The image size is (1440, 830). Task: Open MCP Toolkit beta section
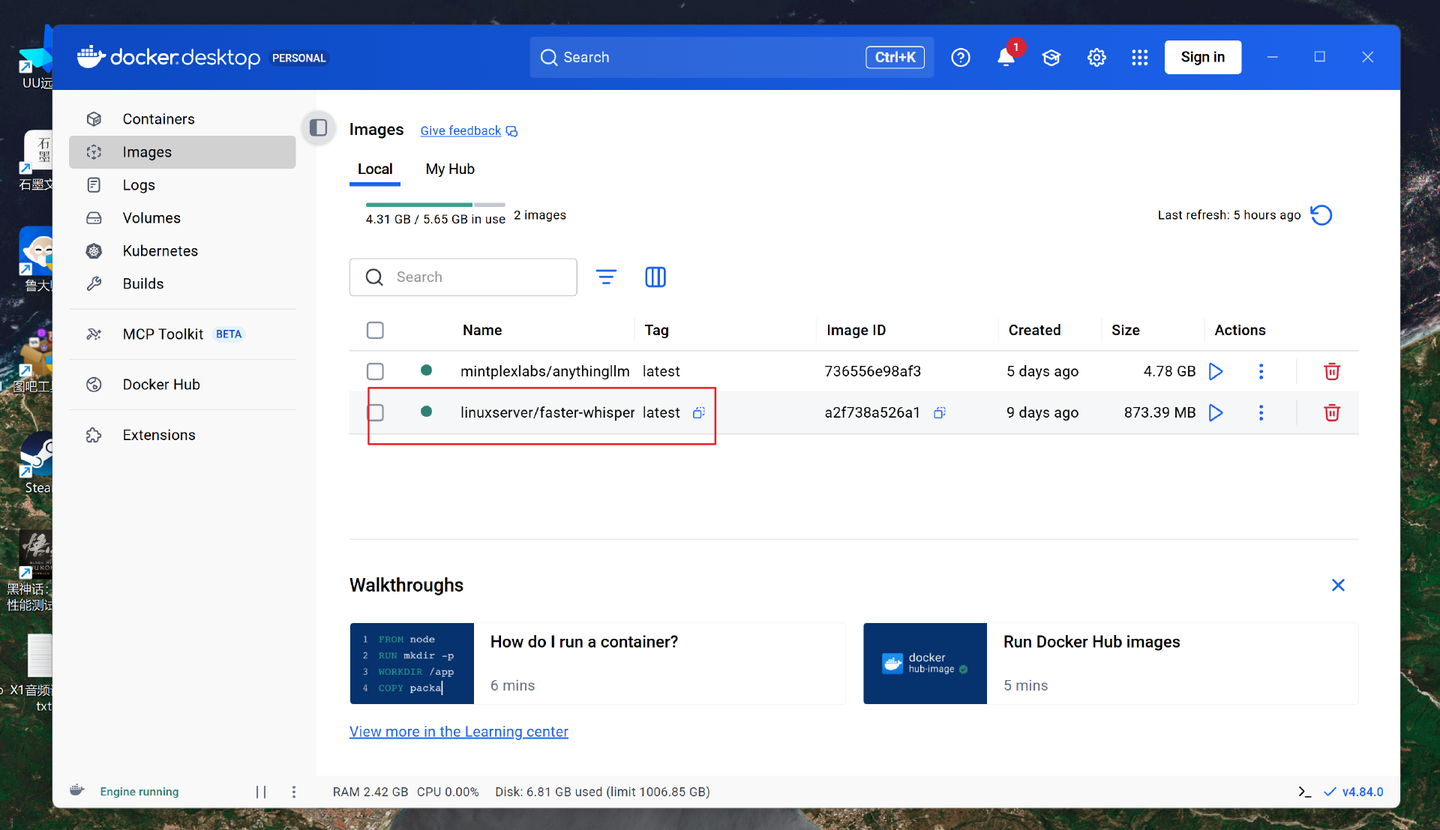click(182, 334)
